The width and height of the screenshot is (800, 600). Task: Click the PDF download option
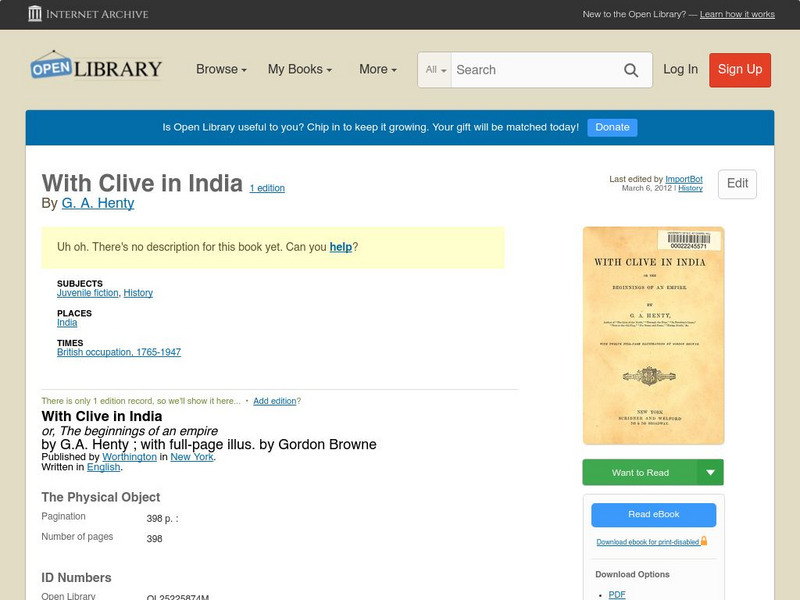click(617, 594)
